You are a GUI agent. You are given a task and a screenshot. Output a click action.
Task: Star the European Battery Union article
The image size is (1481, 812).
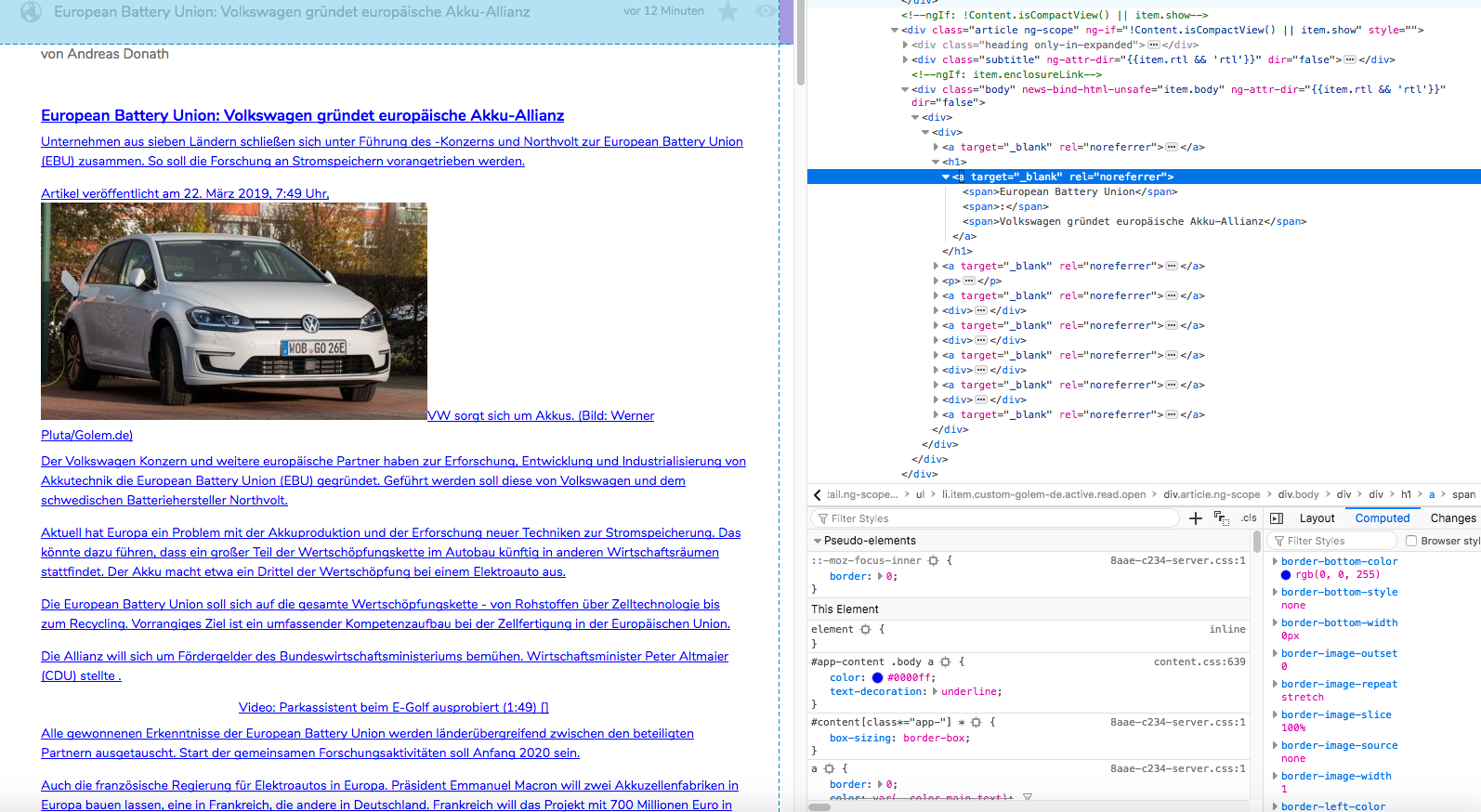[x=728, y=11]
